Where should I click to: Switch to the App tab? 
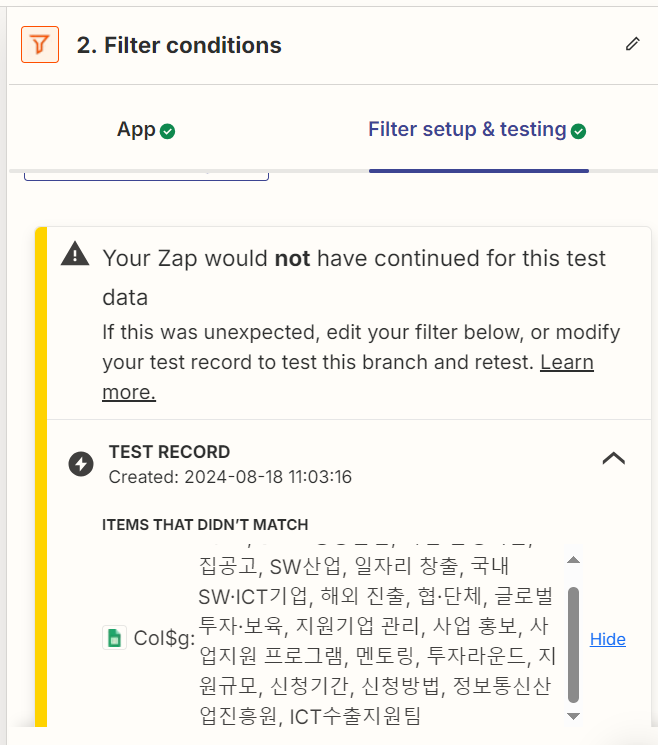tap(146, 130)
